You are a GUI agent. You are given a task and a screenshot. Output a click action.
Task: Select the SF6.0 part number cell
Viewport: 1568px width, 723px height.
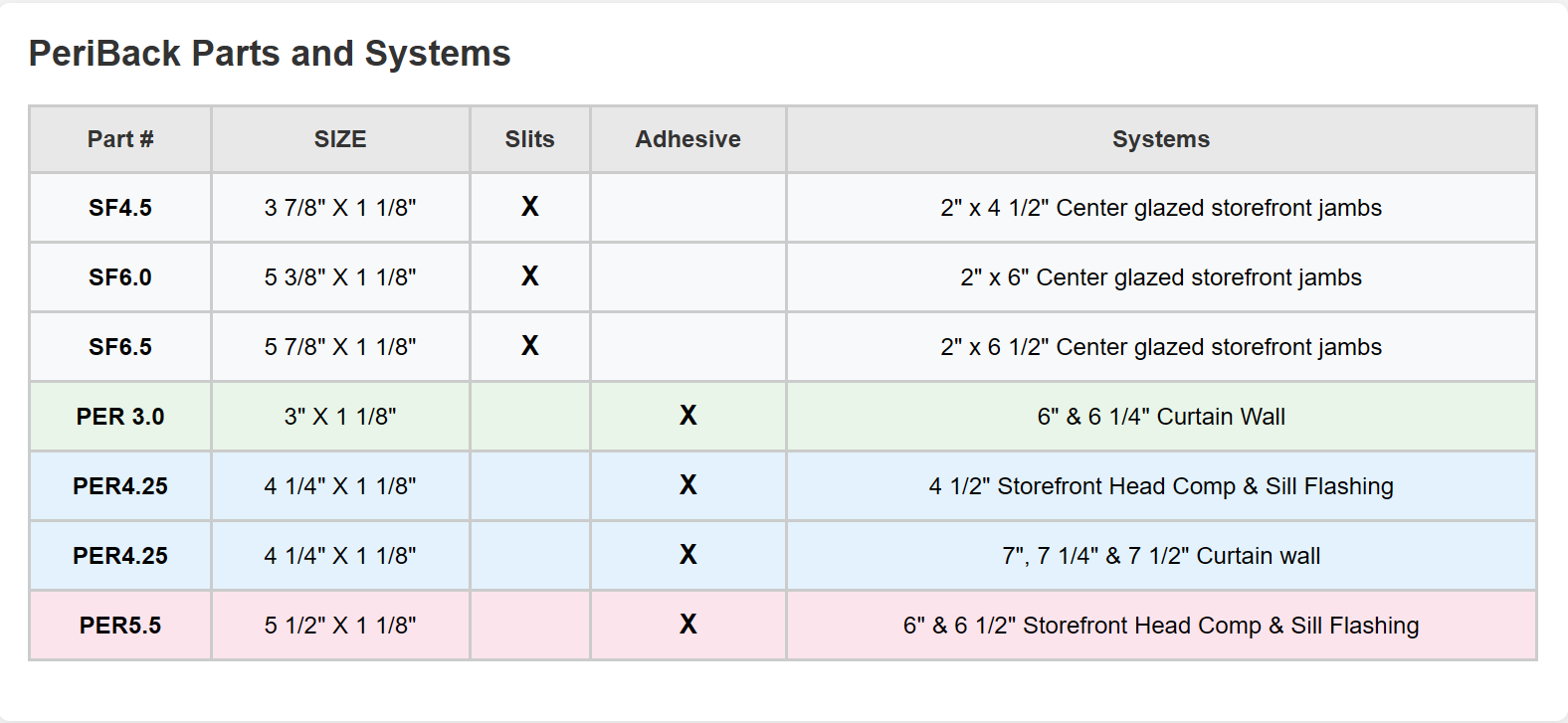tap(120, 277)
